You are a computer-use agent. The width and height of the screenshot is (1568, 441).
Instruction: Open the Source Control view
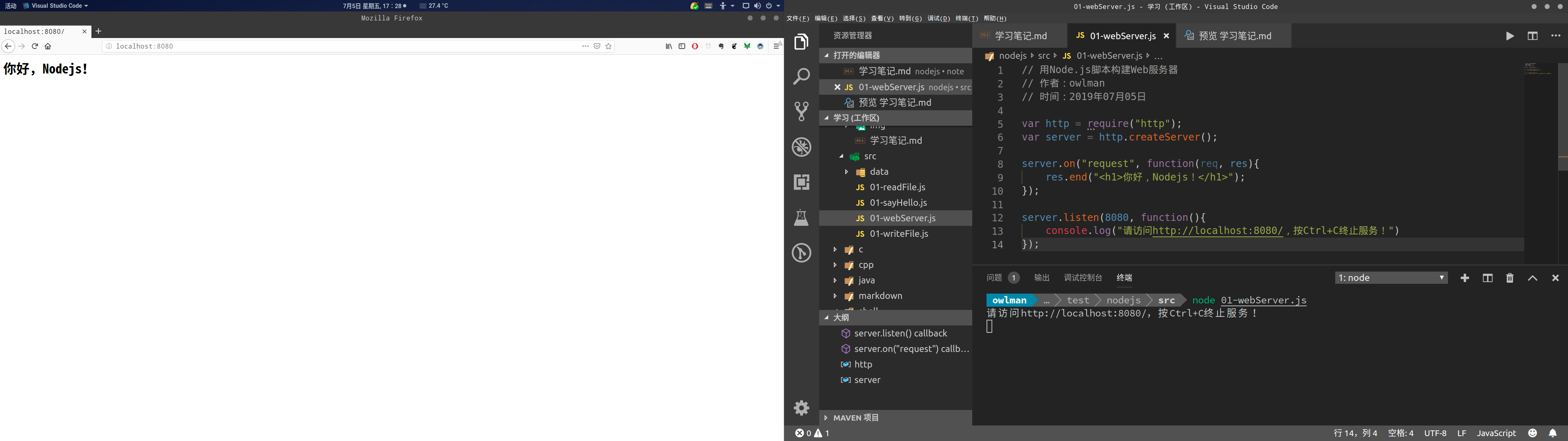click(802, 111)
